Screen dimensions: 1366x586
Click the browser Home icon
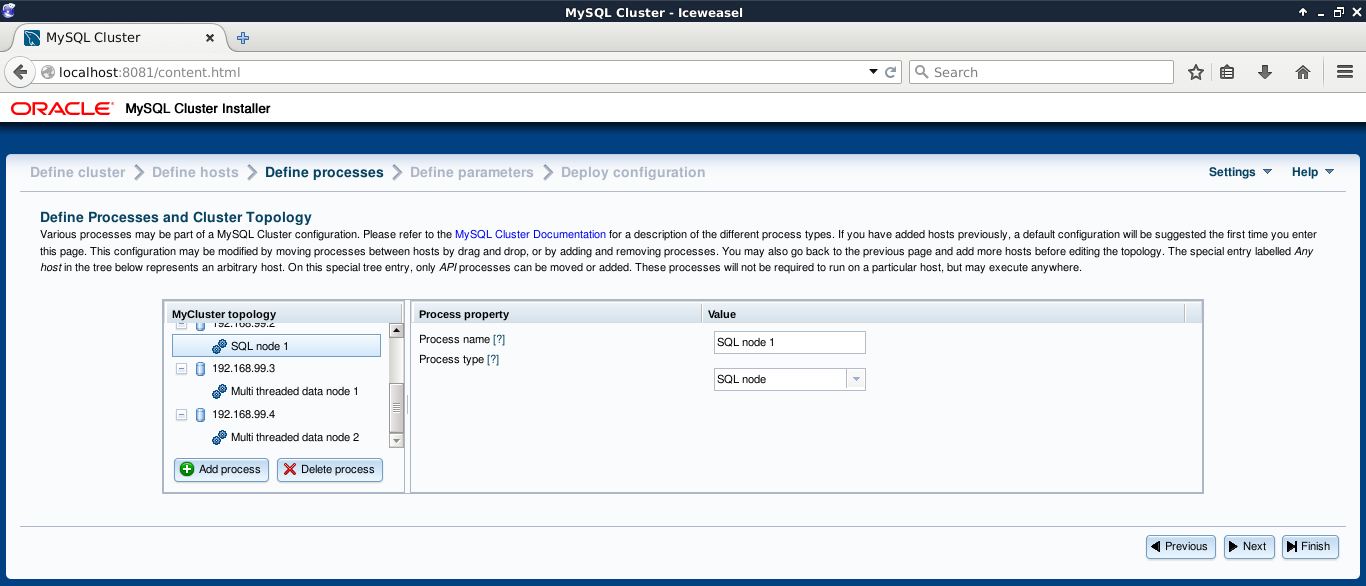click(x=1302, y=72)
